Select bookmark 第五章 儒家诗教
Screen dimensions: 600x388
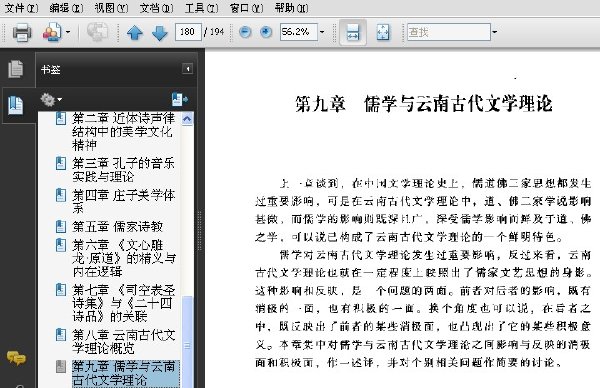point(117,227)
